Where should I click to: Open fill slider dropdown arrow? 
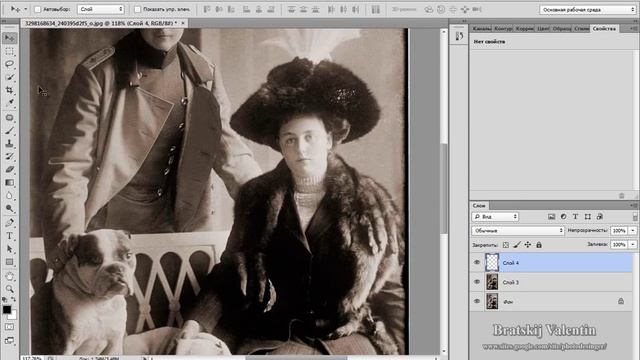[633, 244]
